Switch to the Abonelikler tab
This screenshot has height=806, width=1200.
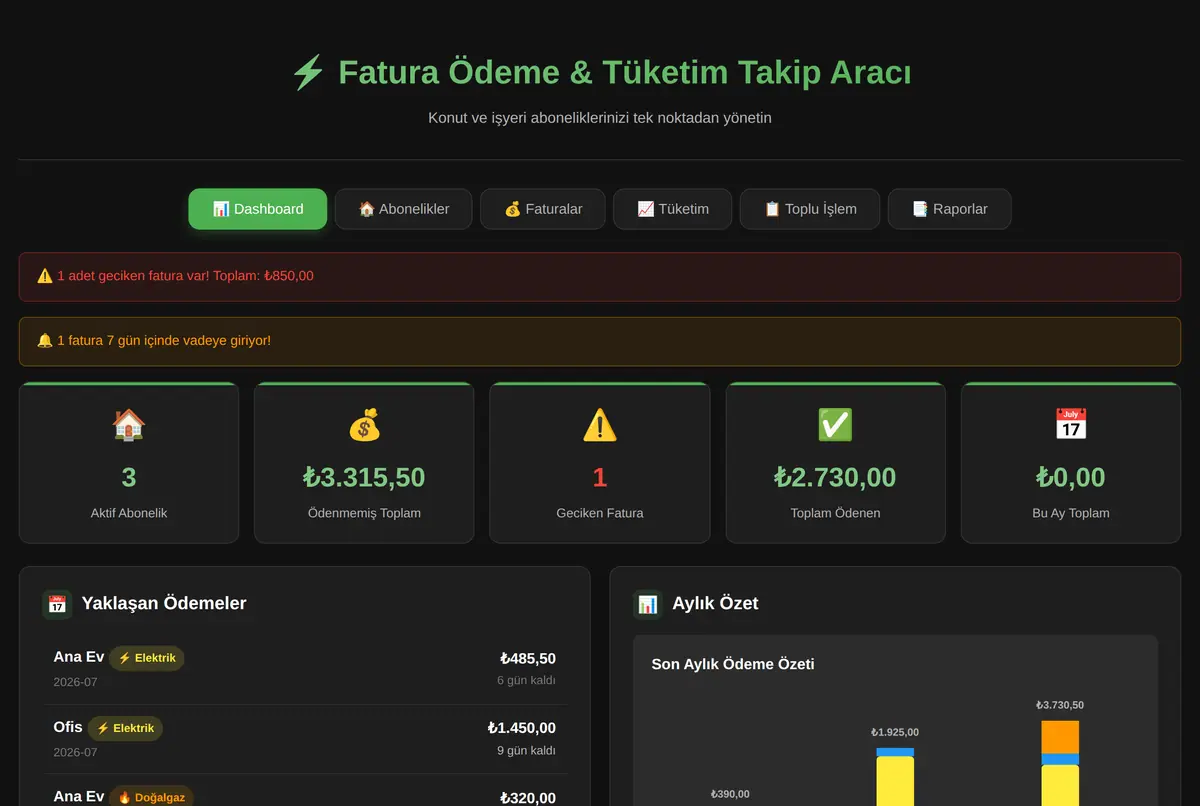(x=403, y=209)
